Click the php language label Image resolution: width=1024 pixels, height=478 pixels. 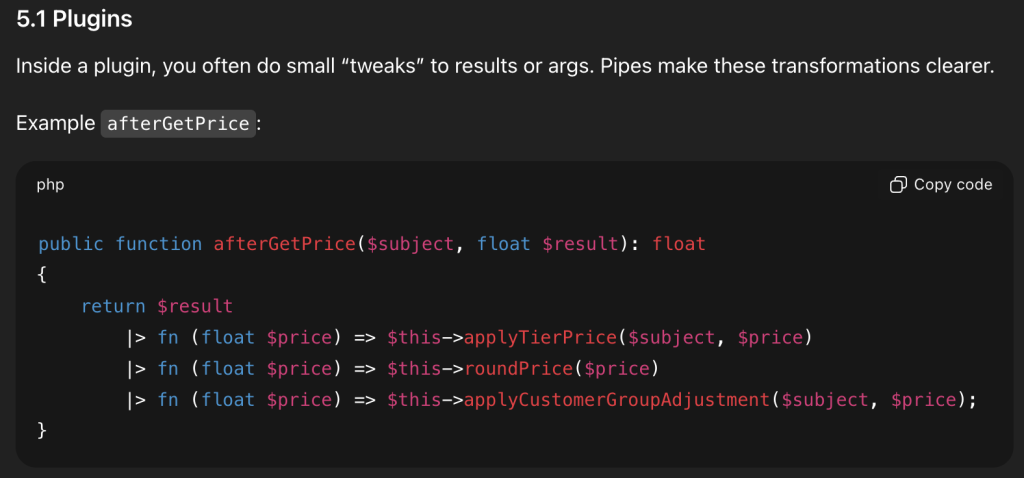click(x=50, y=185)
